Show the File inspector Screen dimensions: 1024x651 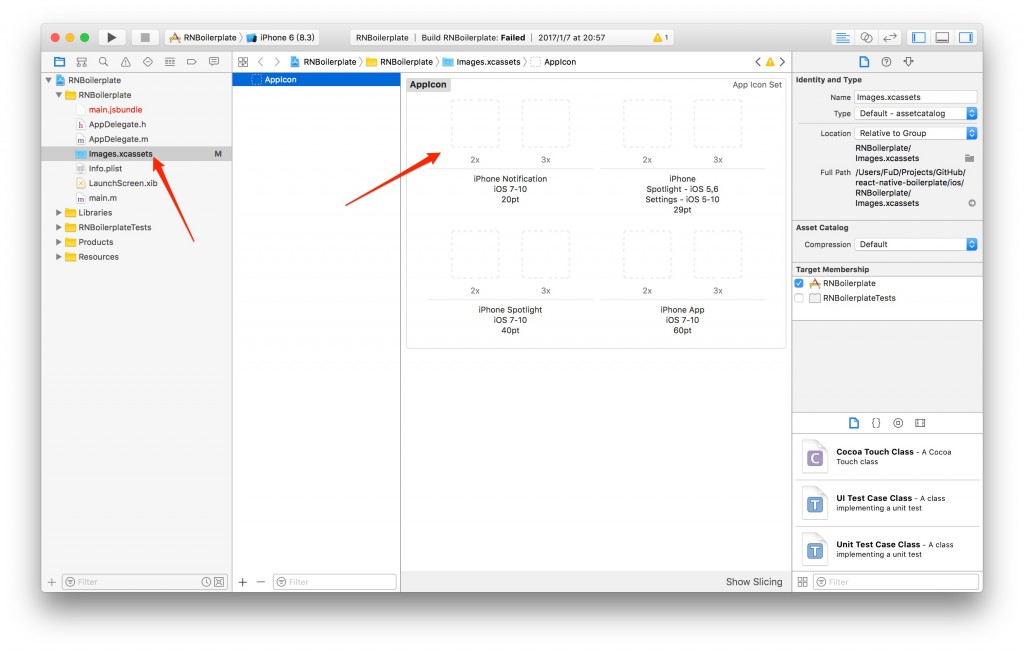tap(864, 61)
